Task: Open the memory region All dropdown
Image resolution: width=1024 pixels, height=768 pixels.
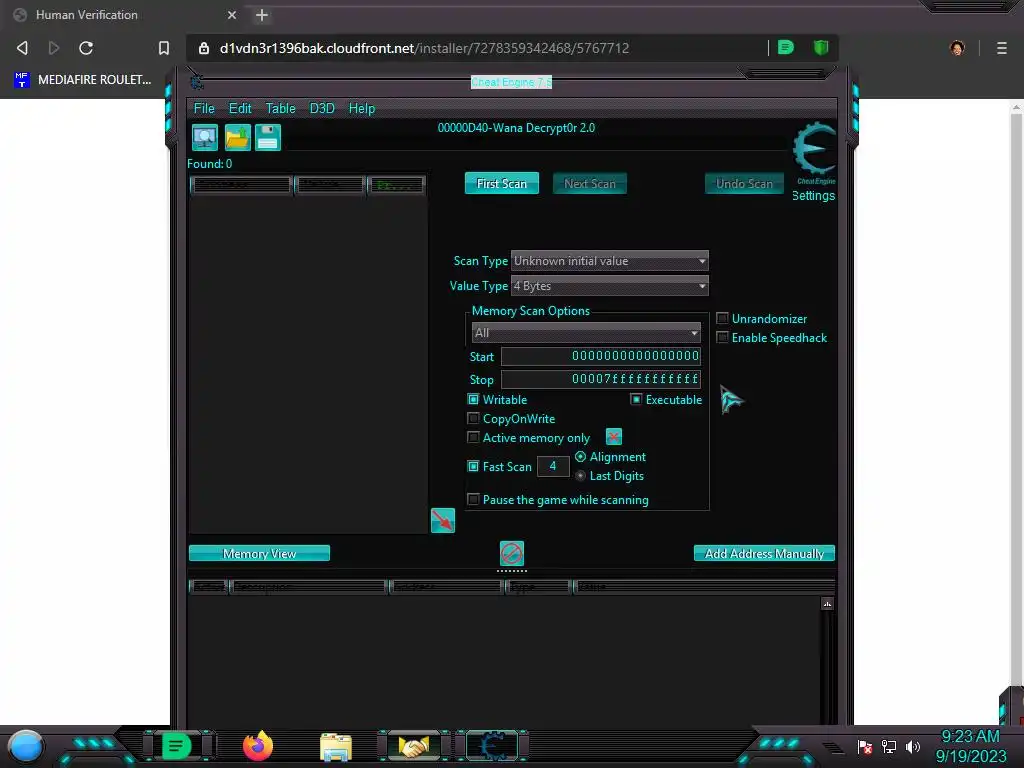Action: point(586,333)
